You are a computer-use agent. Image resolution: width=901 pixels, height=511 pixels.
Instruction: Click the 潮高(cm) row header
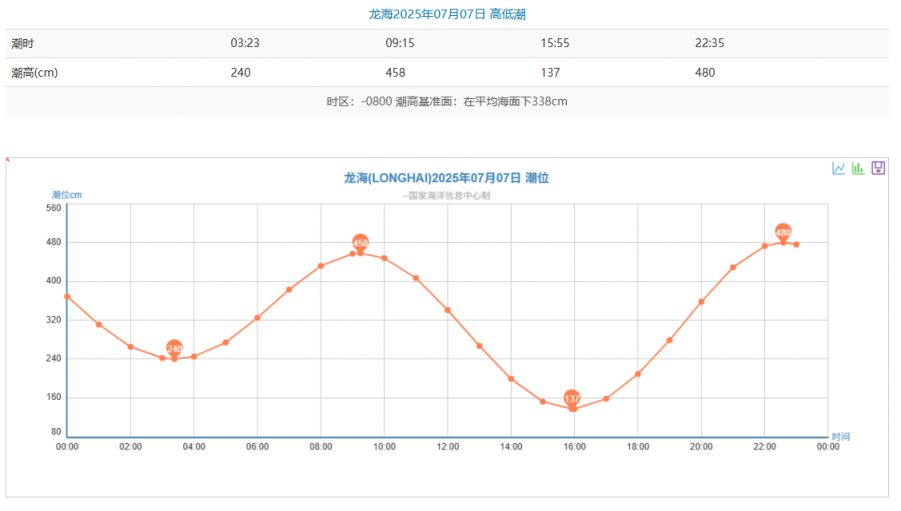[36, 72]
